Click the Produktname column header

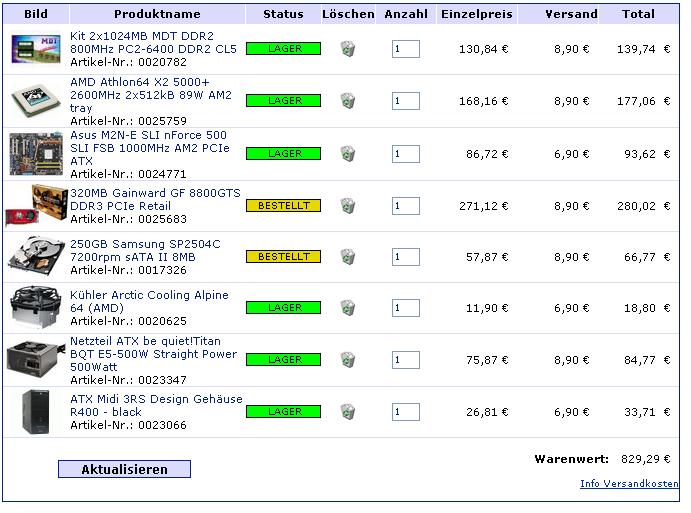click(157, 14)
